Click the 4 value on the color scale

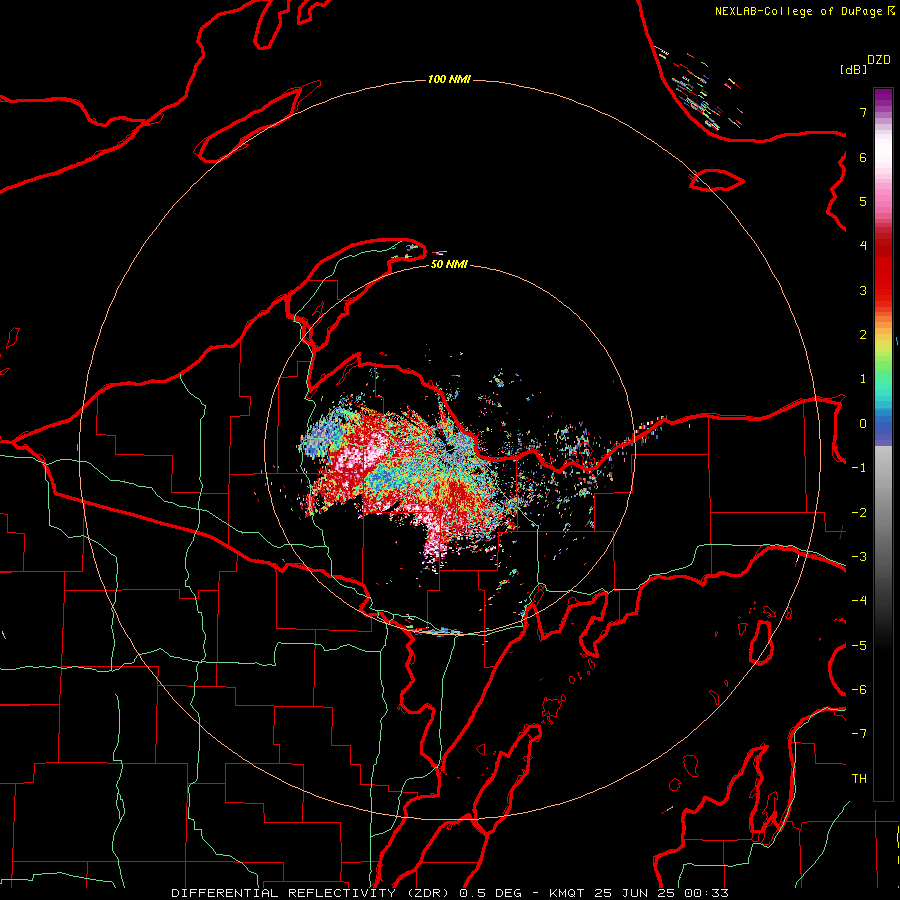(x=863, y=246)
